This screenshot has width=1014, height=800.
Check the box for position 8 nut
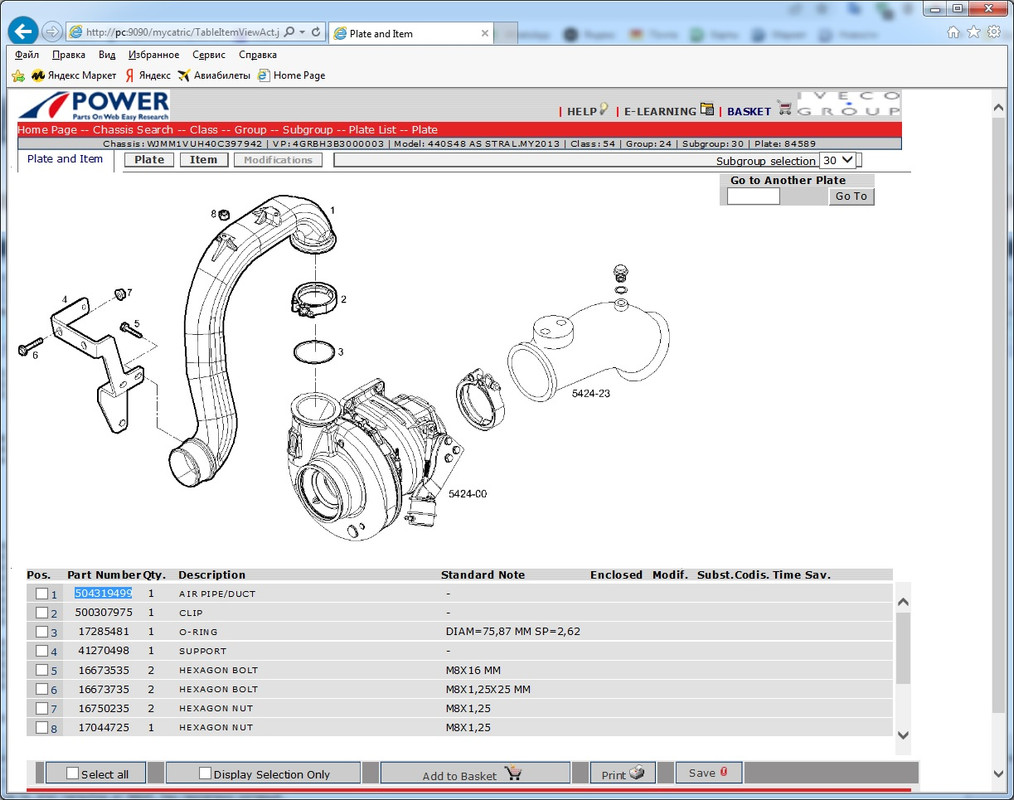point(42,728)
